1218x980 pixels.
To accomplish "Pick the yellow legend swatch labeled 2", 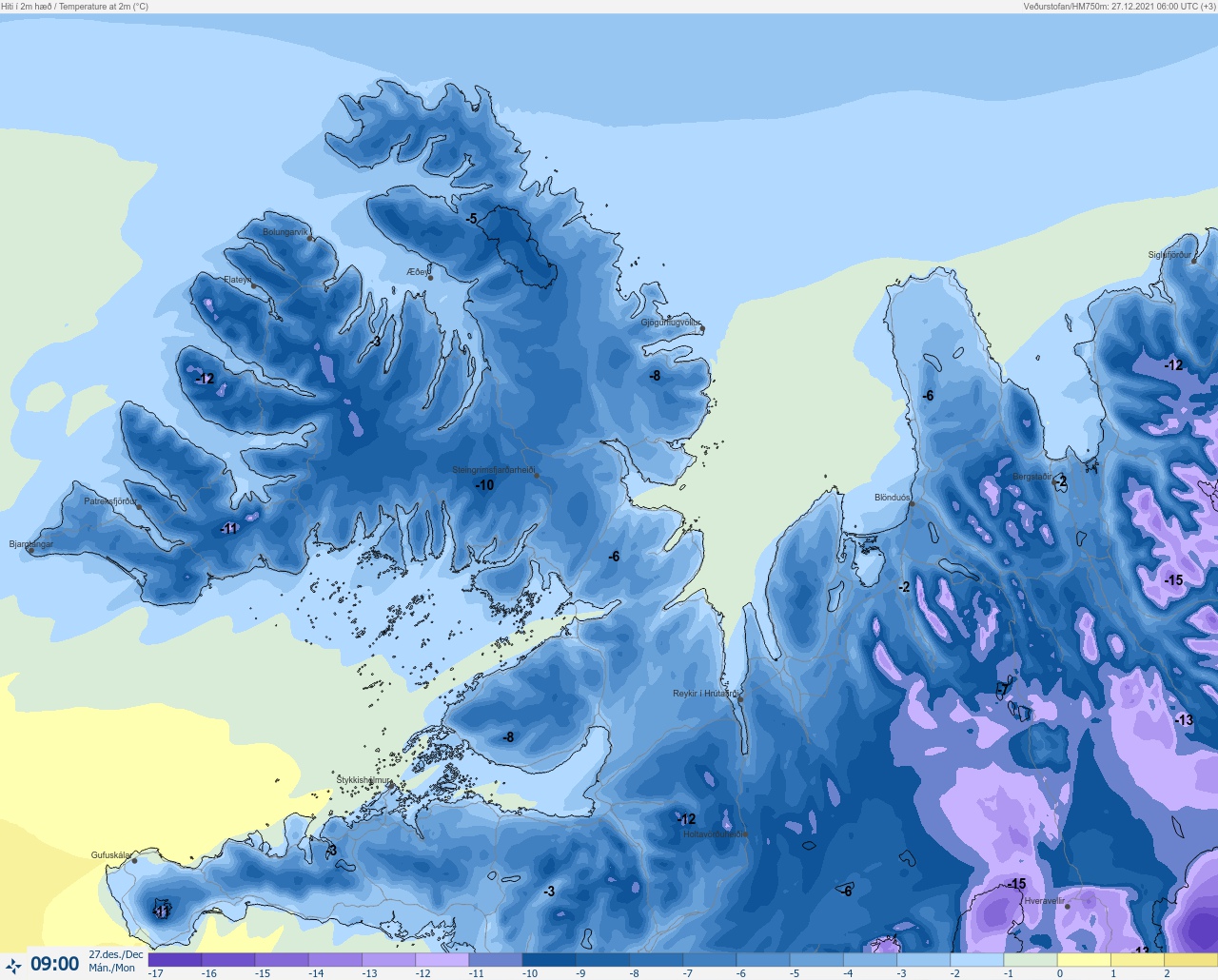I will 1190,960.
